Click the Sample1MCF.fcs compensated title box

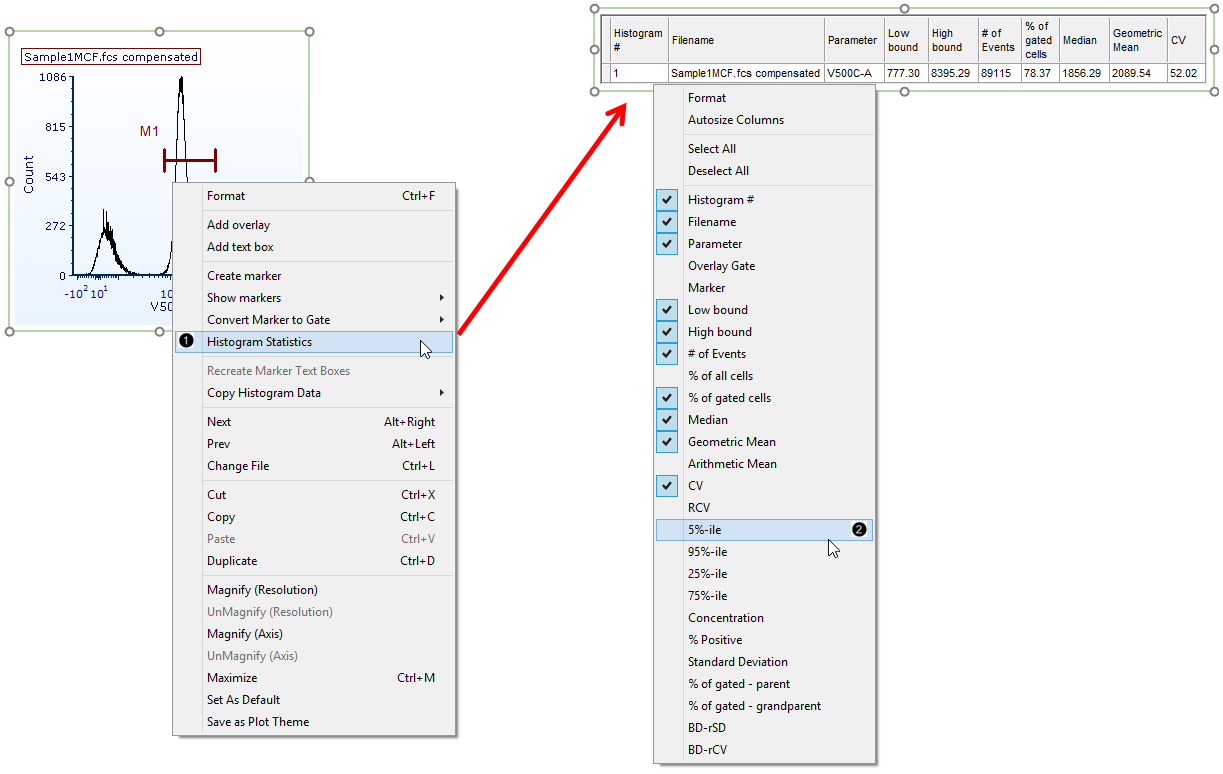111,57
